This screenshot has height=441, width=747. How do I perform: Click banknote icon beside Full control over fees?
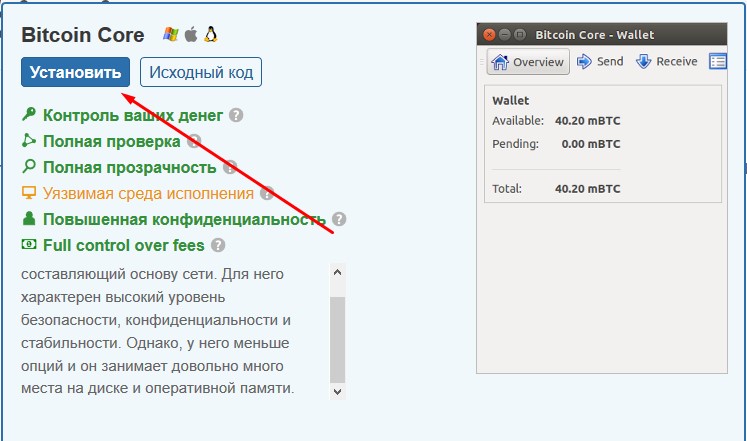pos(29,244)
